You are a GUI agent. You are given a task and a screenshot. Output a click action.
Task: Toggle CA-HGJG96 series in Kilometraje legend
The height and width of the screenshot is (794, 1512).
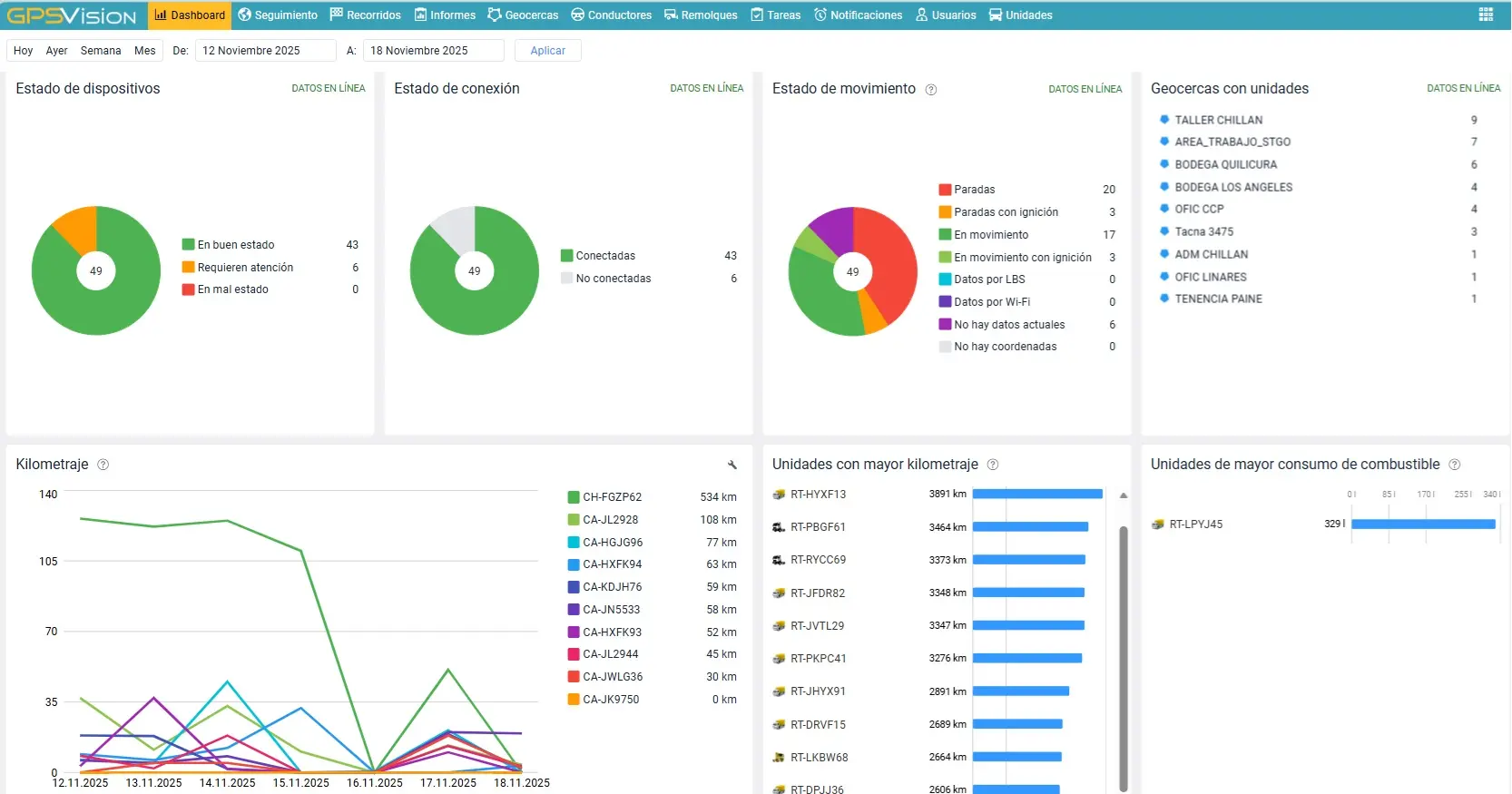(612, 543)
